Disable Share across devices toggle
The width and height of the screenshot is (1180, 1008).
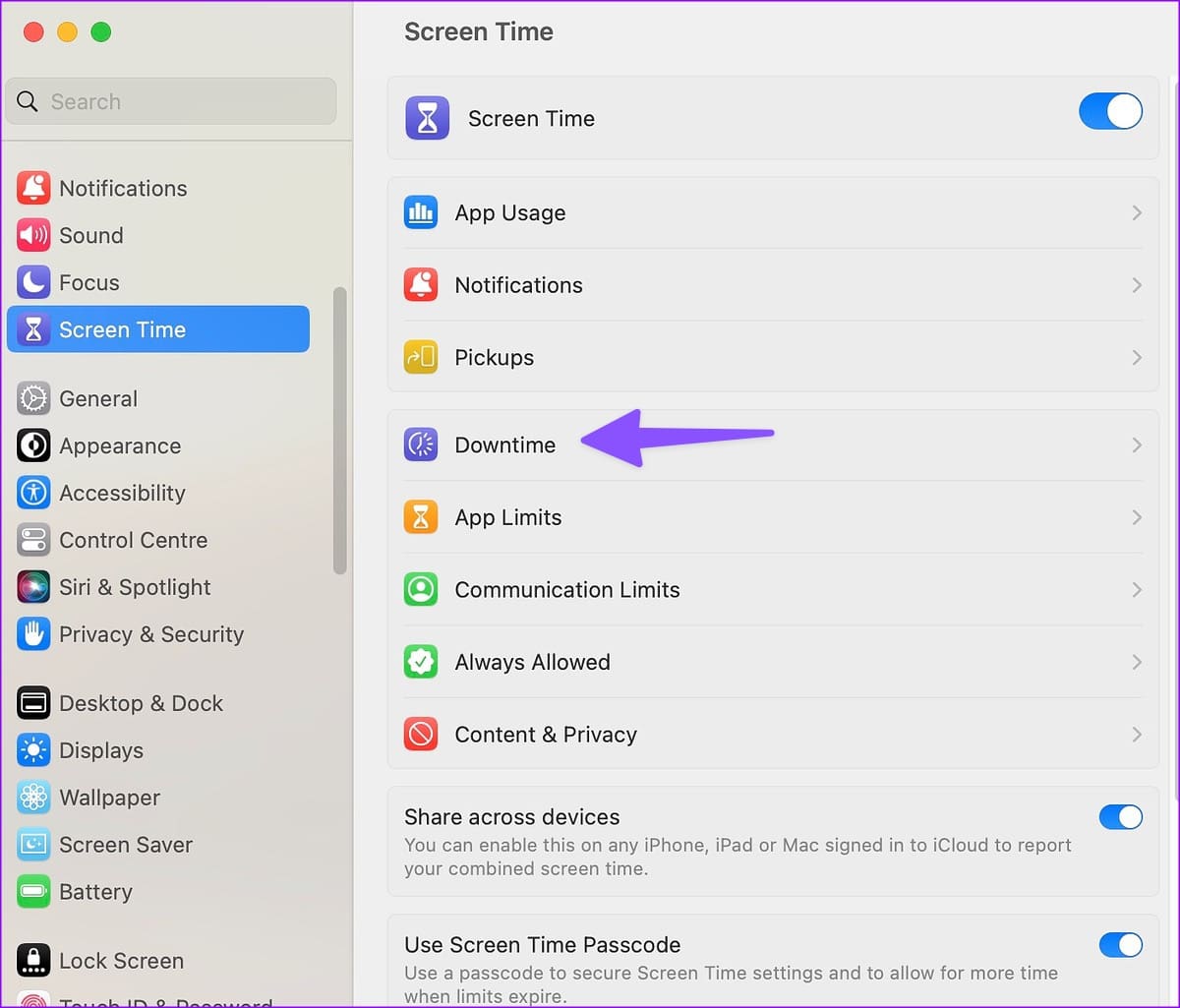coord(1121,817)
